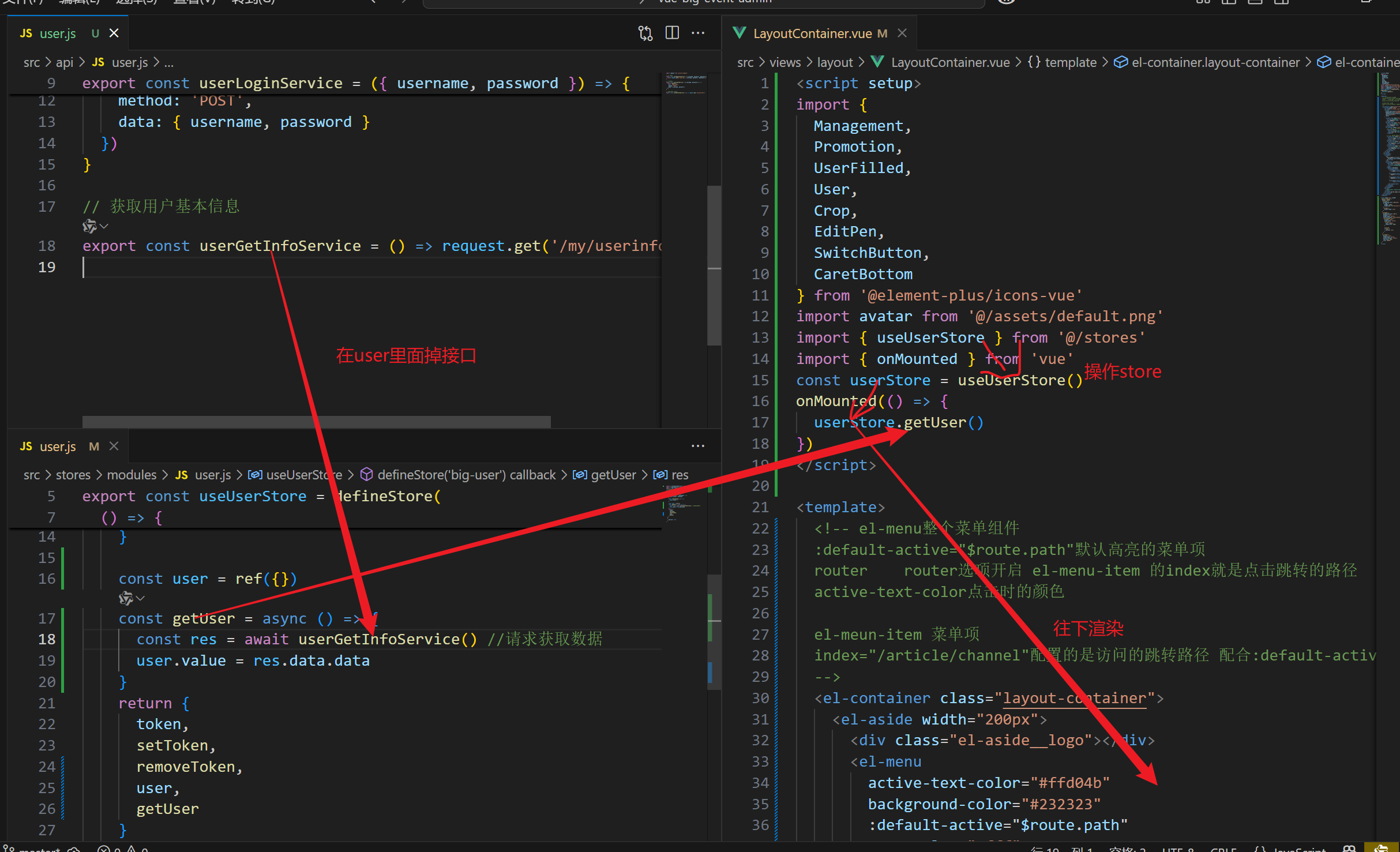The height and width of the screenshot is (852, 1400).
Task: Open the template breadcrumb dropdown
Action: (1070, 62)
